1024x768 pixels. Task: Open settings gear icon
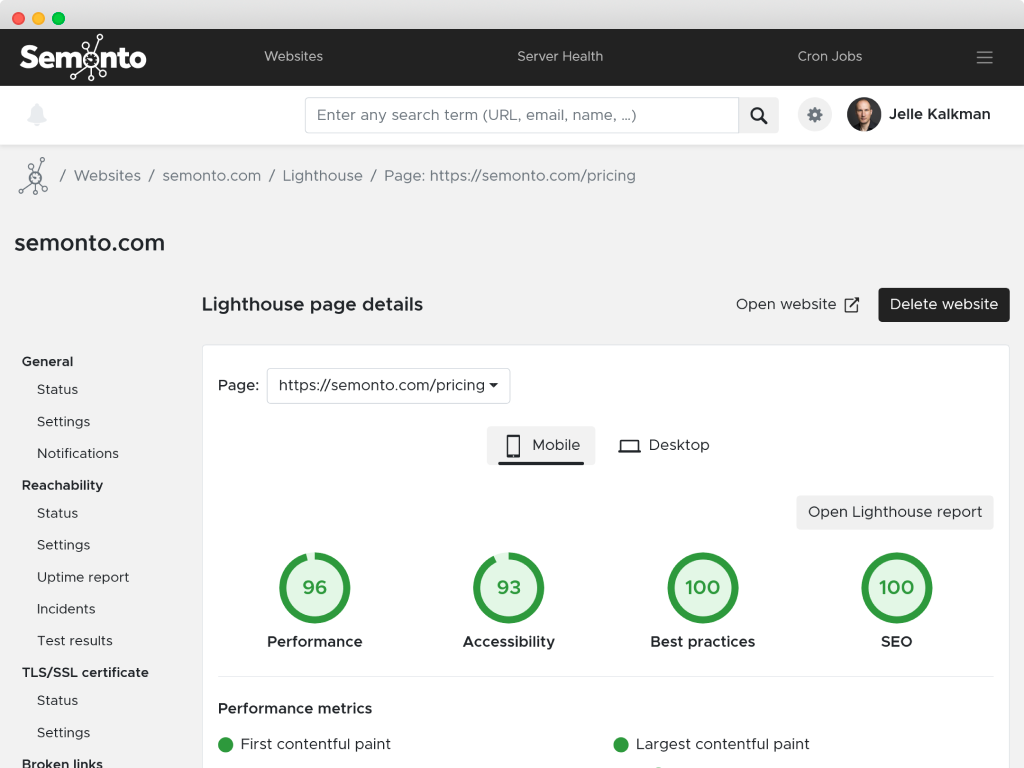coord(814,115)
